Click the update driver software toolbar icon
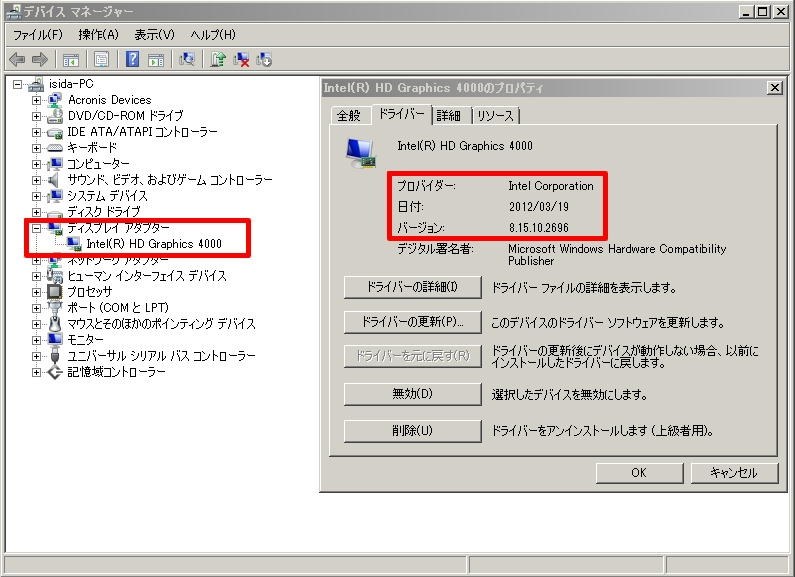 (218, 59)
